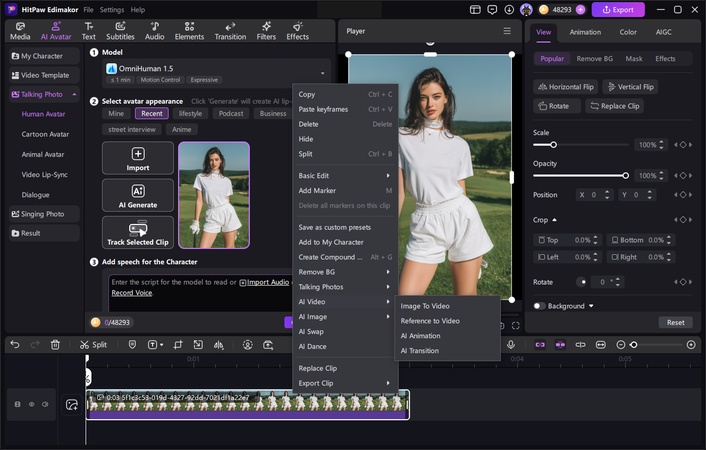The height and width of the screenshot is (450, 706).
Task: Click the trash delete icon in timeline toolbar
Action: coord(55,345)
